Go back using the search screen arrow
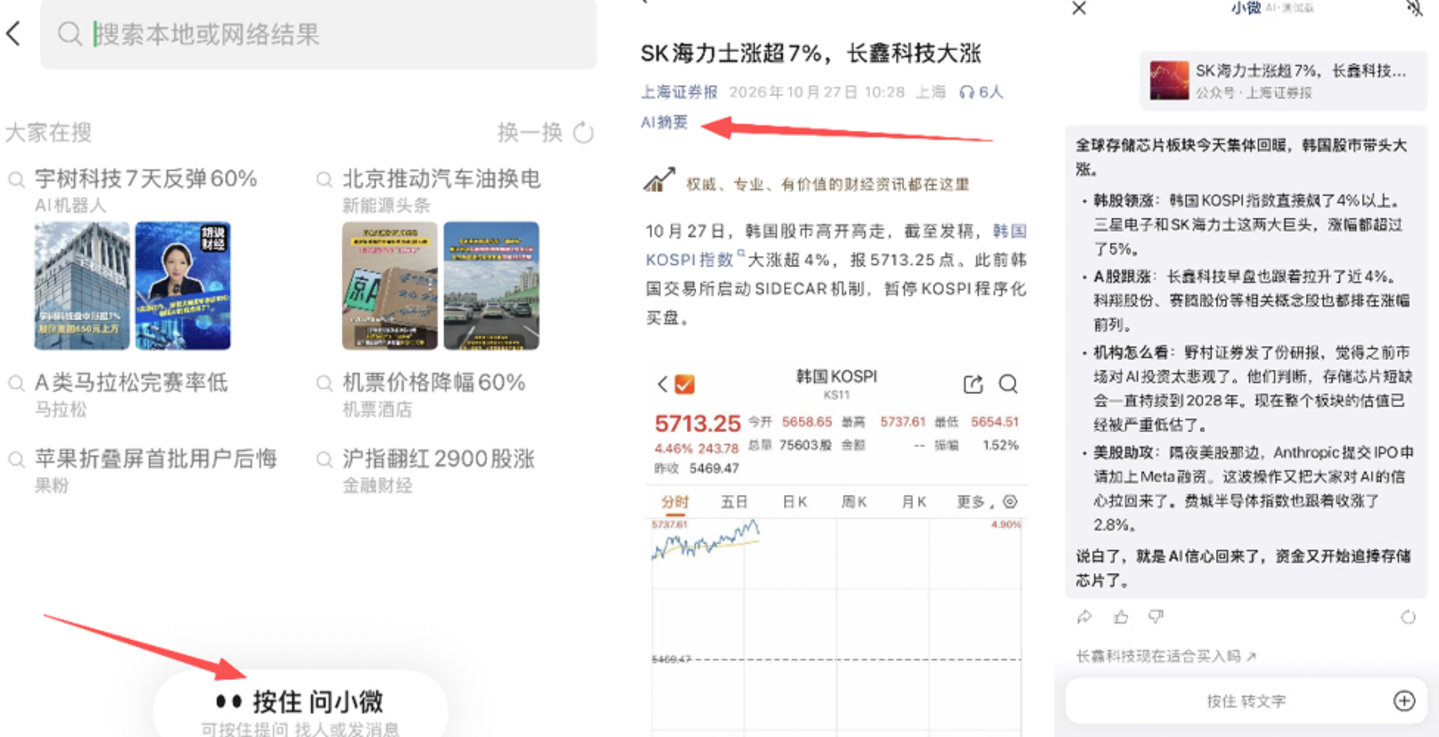This screenshot has height=737, width=1439. click(x=13, y=33)
